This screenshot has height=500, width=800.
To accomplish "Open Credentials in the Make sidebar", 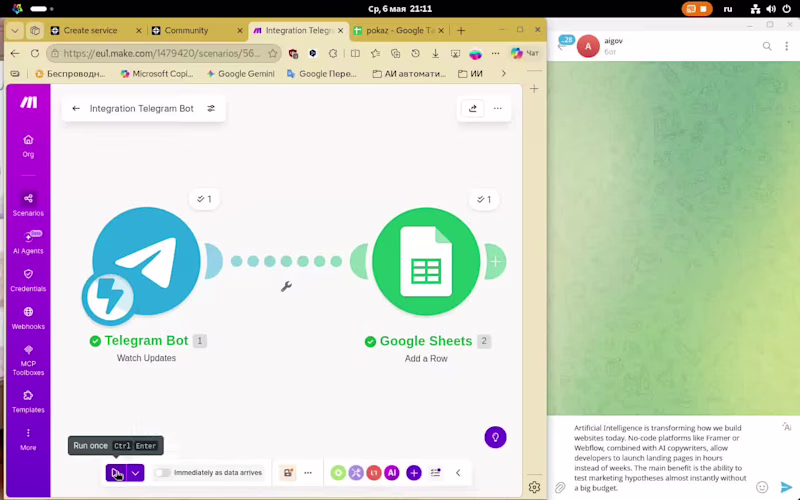I will [x=28, y=280].
